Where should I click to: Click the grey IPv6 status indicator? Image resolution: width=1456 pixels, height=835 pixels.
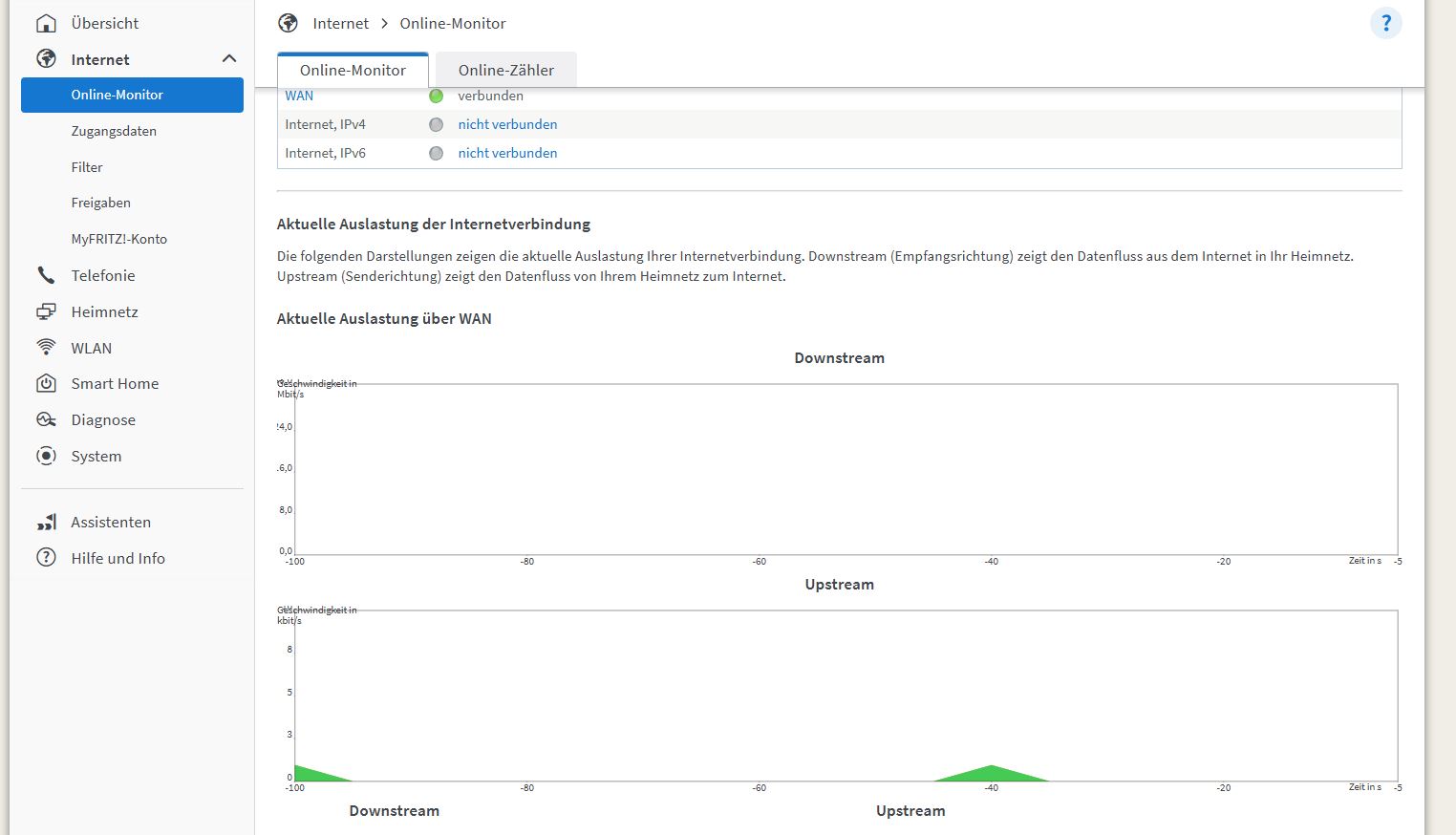click(437, 153)
